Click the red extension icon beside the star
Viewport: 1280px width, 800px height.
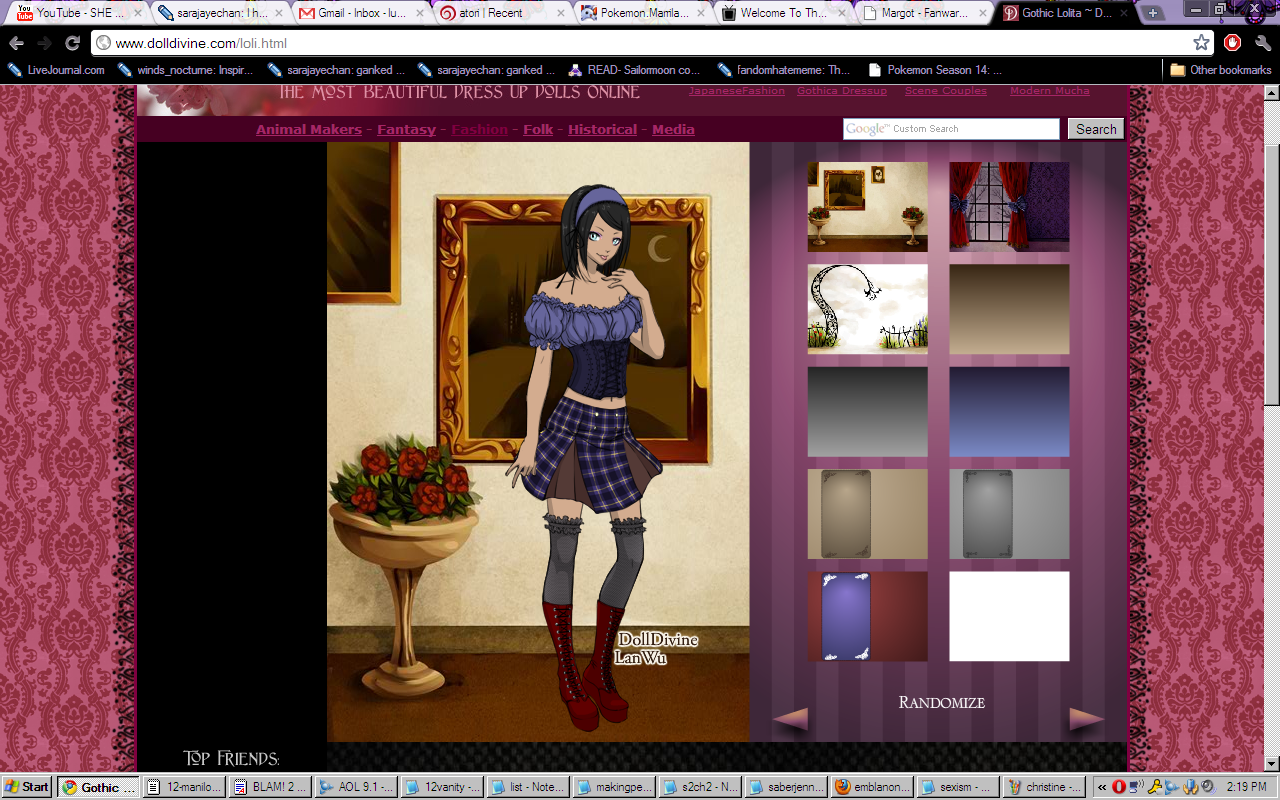coord(1233,43)
